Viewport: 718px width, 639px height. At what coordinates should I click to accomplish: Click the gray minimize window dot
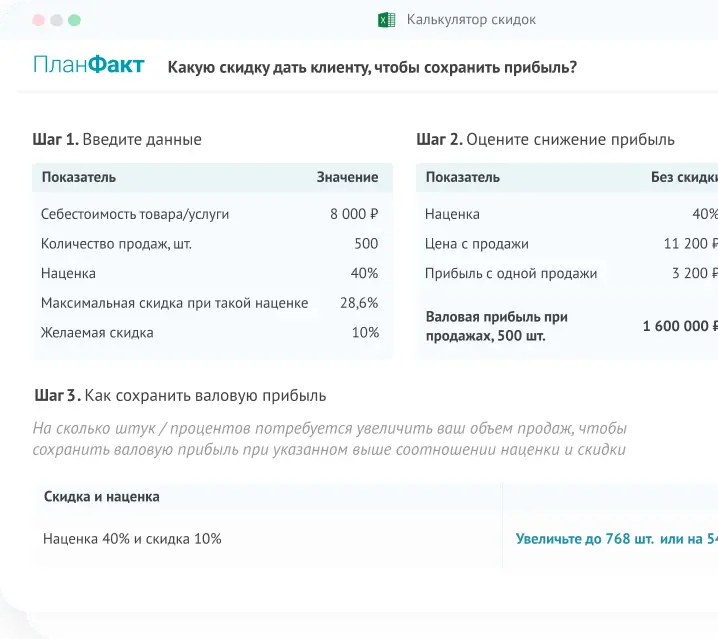click(x=56, y=20)
